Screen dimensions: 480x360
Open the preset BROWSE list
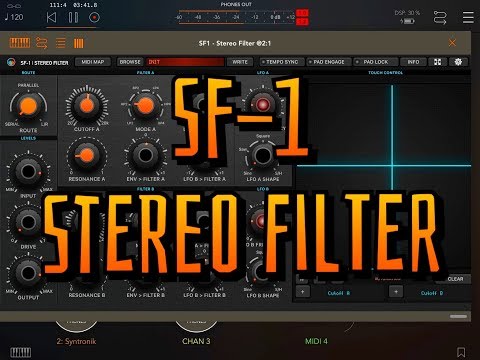click(130, 62)
